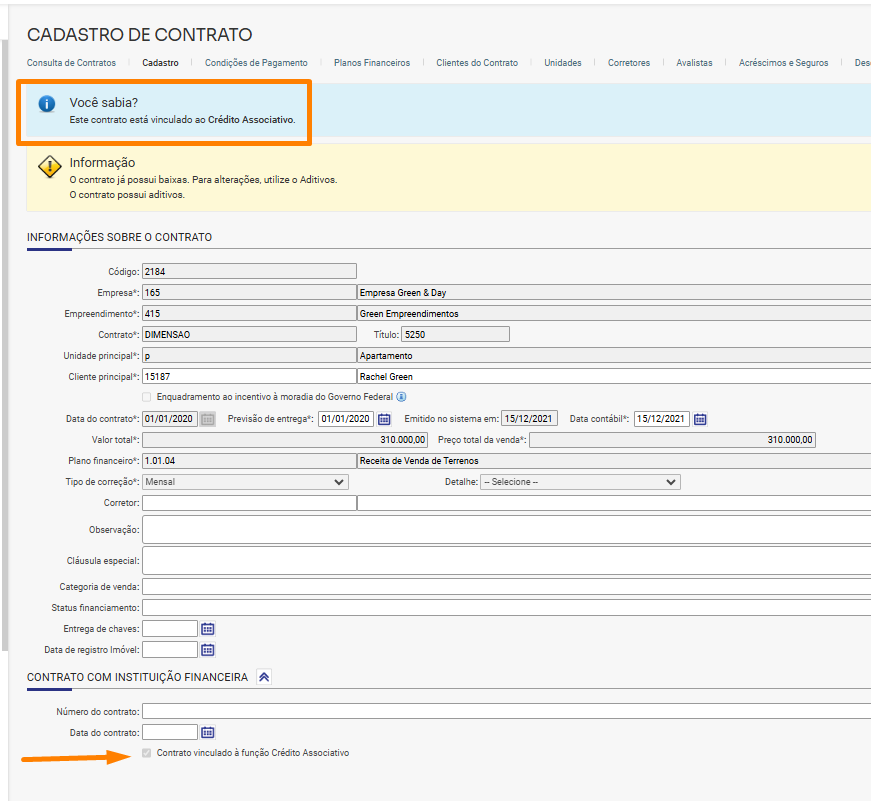Click the Corretor code input
This screenshot has width=871, height=801.
pos(249,503)
